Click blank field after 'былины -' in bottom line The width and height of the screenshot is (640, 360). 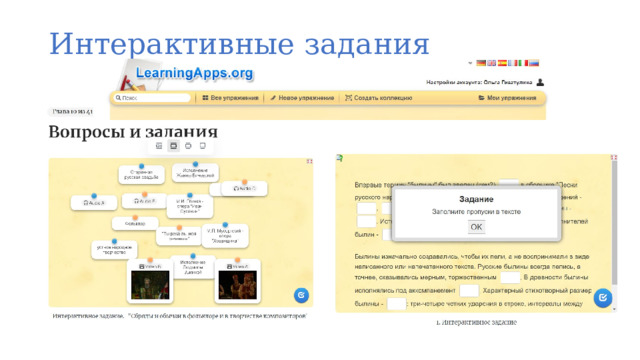[x=396, y=304]
